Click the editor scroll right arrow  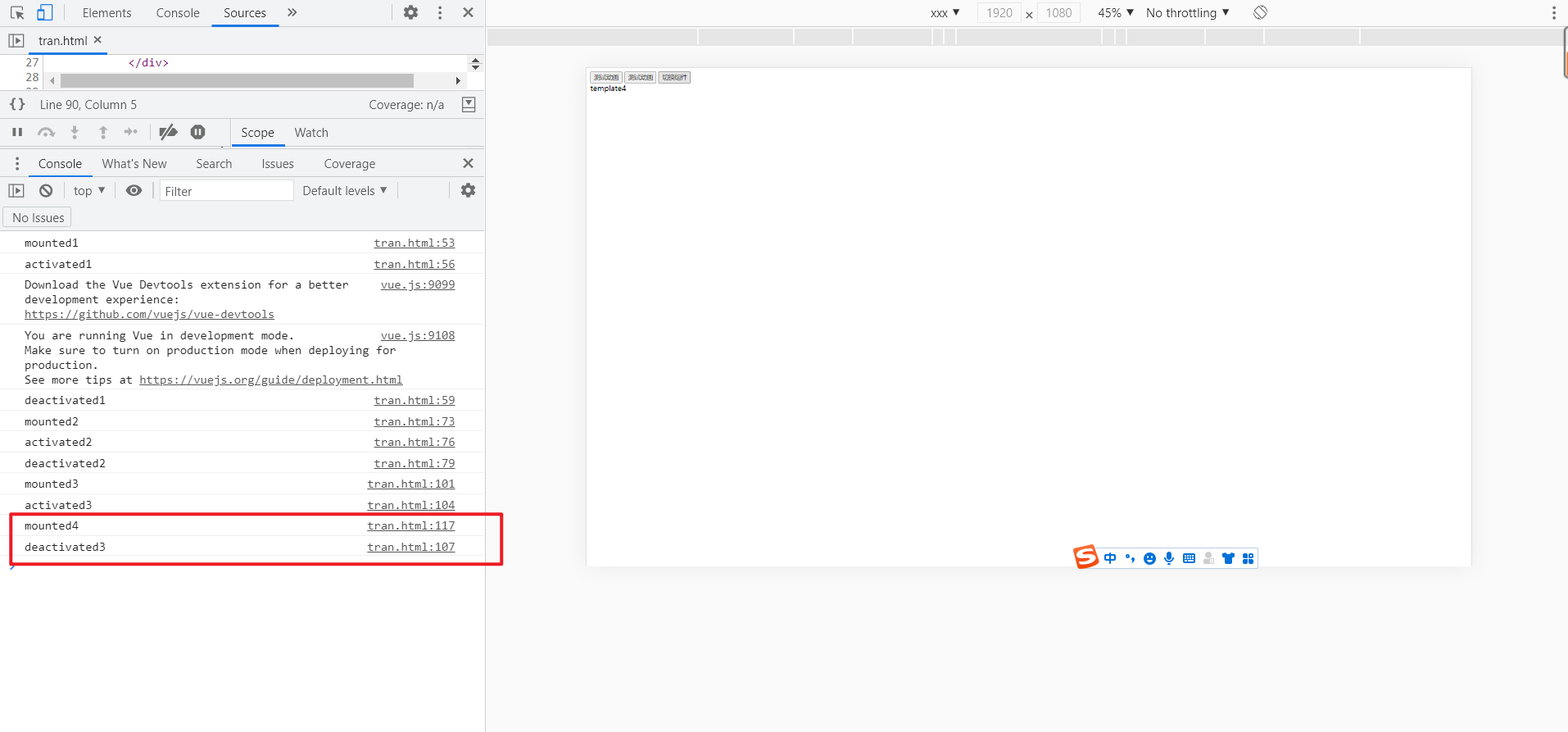point(458,80)
